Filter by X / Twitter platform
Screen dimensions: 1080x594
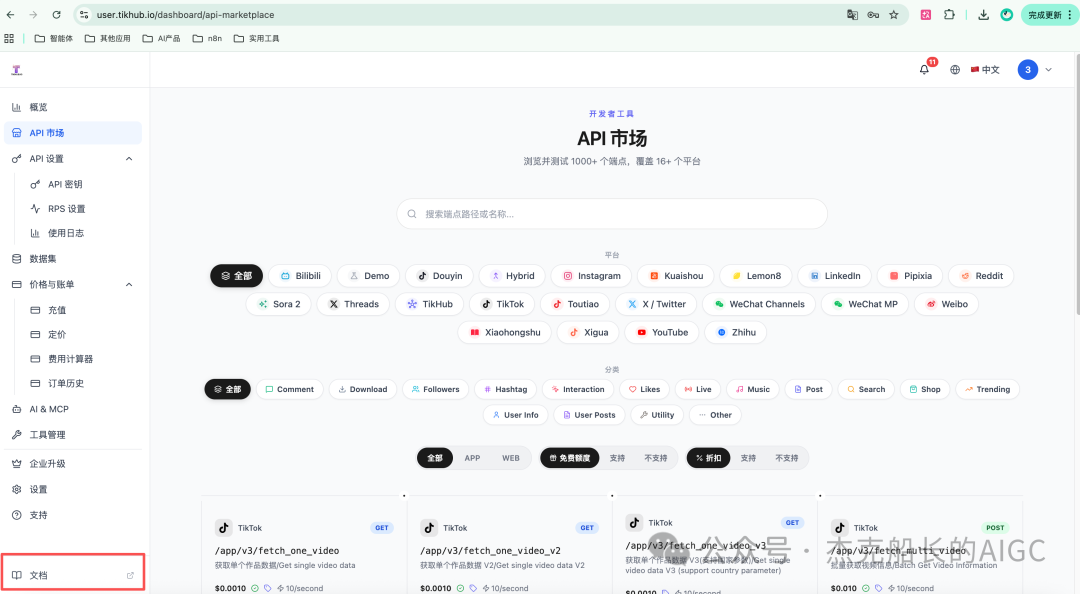656,304
